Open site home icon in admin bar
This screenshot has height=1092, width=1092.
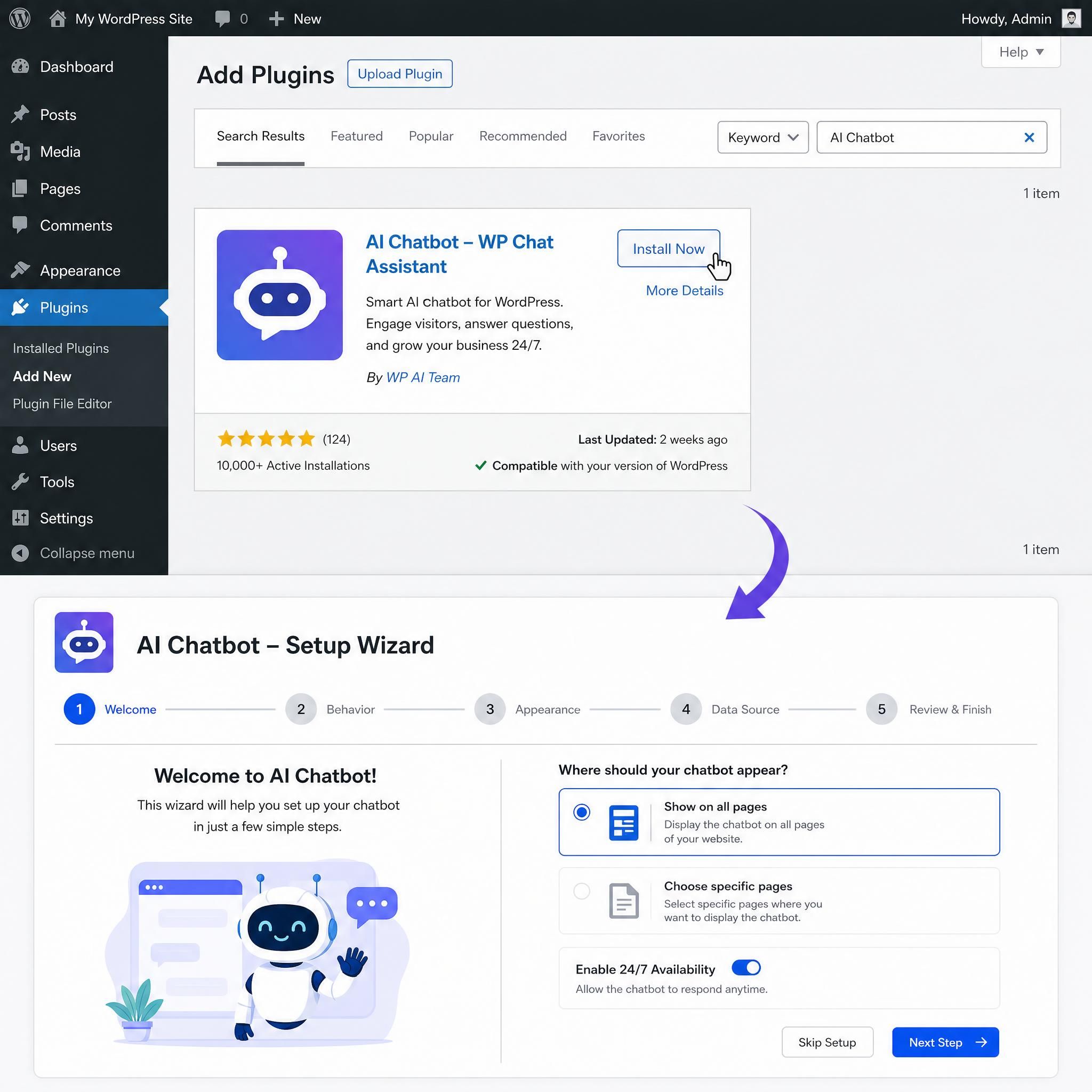[x=58, y=19]
